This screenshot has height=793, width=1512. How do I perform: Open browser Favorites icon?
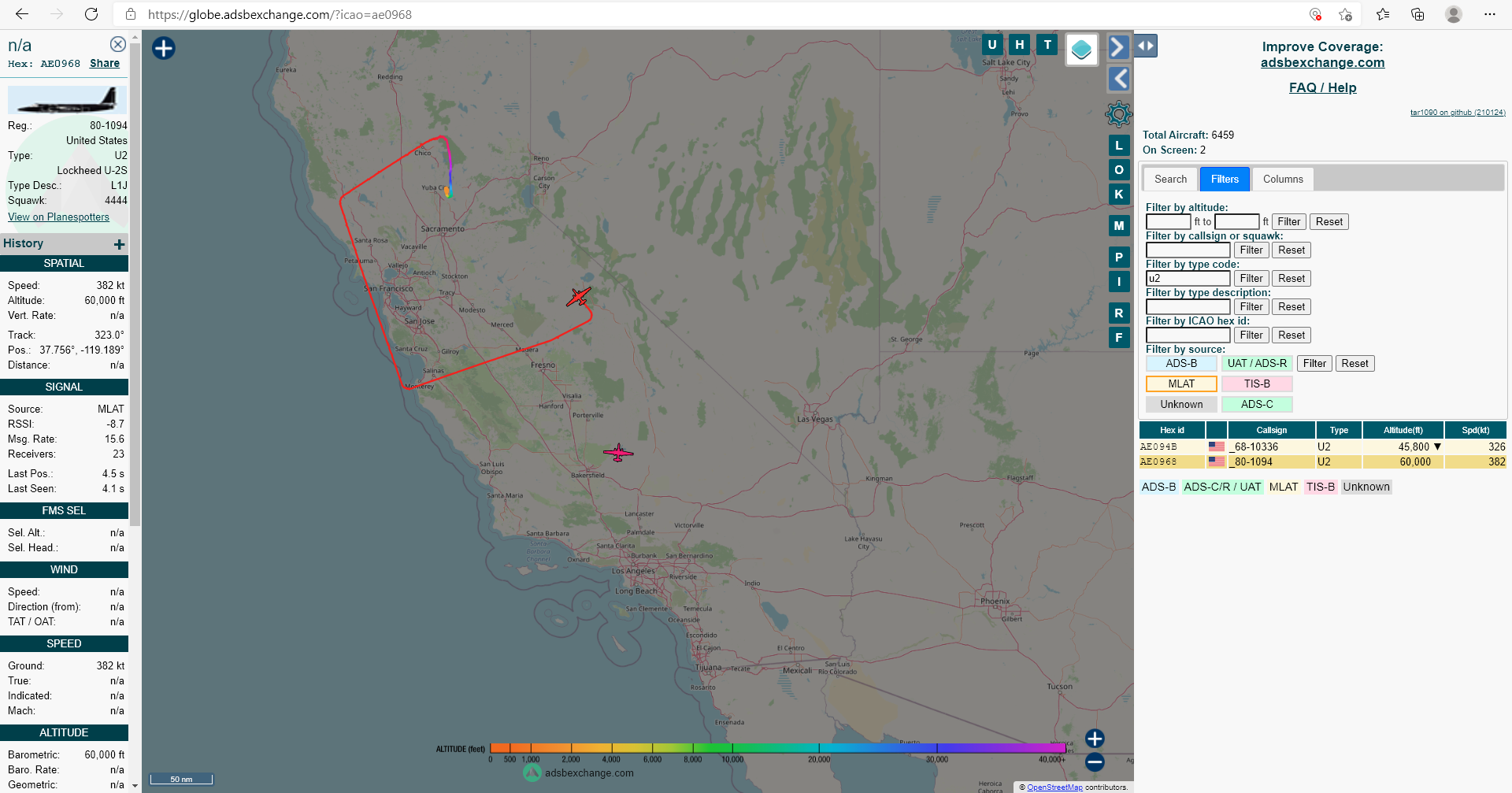click(x=1383, y=14)
